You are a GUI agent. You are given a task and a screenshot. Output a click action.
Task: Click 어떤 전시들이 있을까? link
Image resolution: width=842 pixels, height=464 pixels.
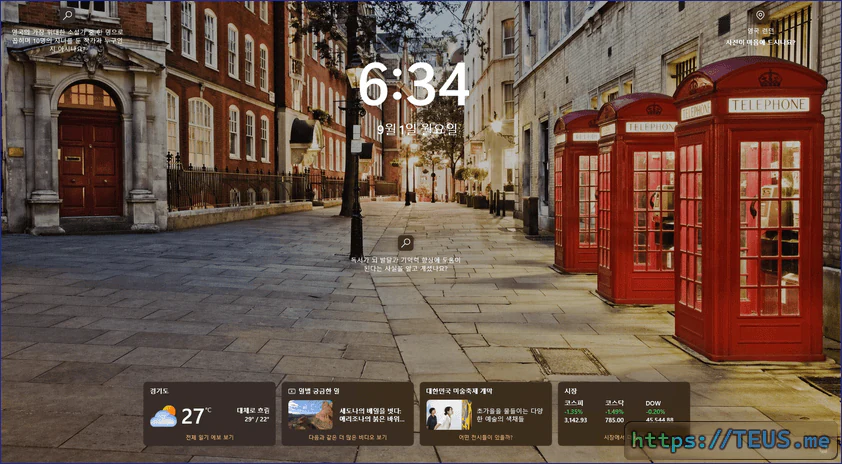click(x=485, y=437)
